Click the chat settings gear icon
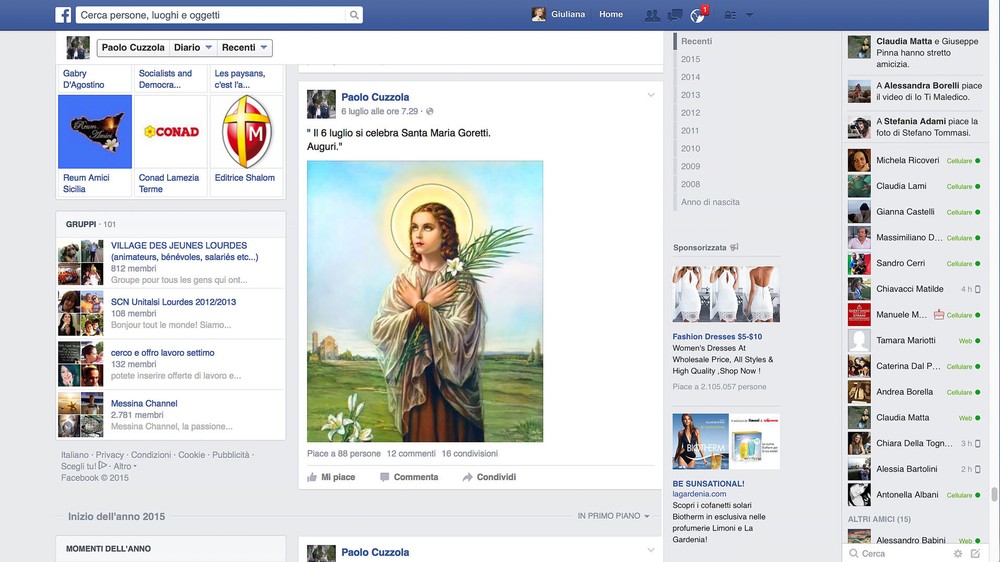This screenshot has width=1000, height=562. tap(958, 554)
